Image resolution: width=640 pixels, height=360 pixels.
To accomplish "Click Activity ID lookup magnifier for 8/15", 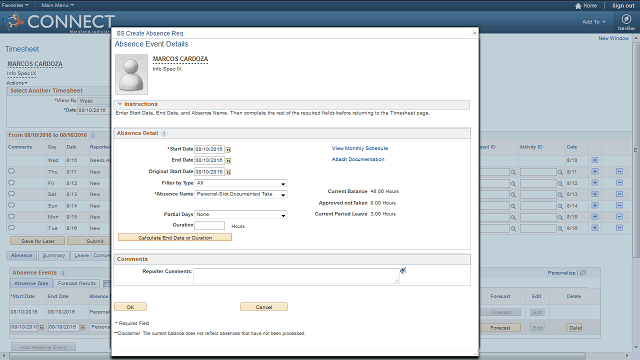I will pos(560,218).
